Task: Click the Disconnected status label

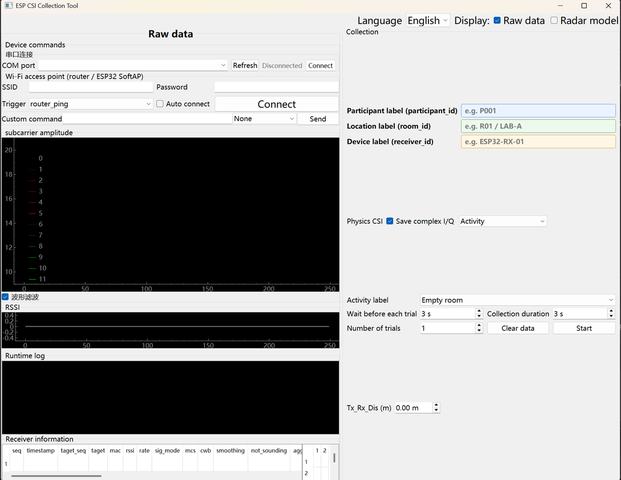Action: (x=282, y=66)
